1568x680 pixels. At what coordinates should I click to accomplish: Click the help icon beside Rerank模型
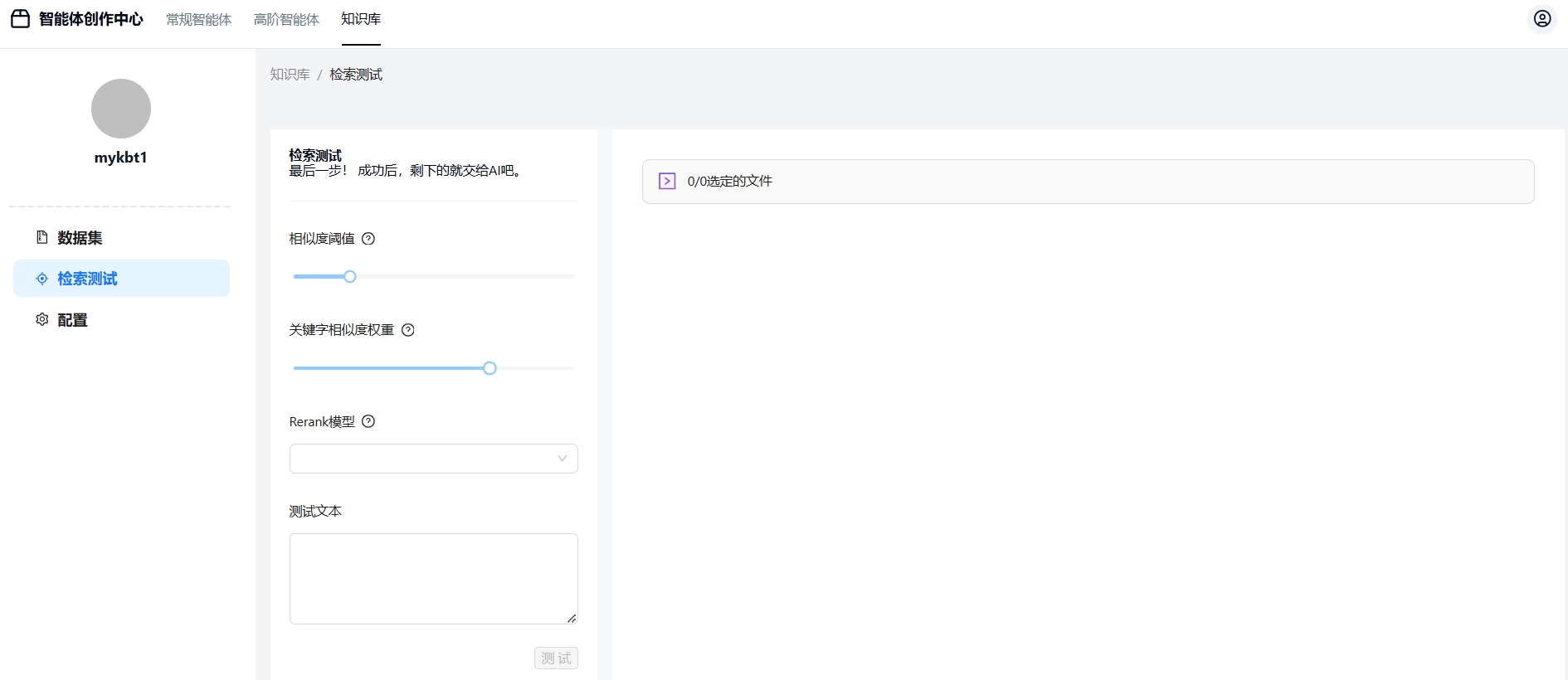pyautogui.click(x=368, y=421)
